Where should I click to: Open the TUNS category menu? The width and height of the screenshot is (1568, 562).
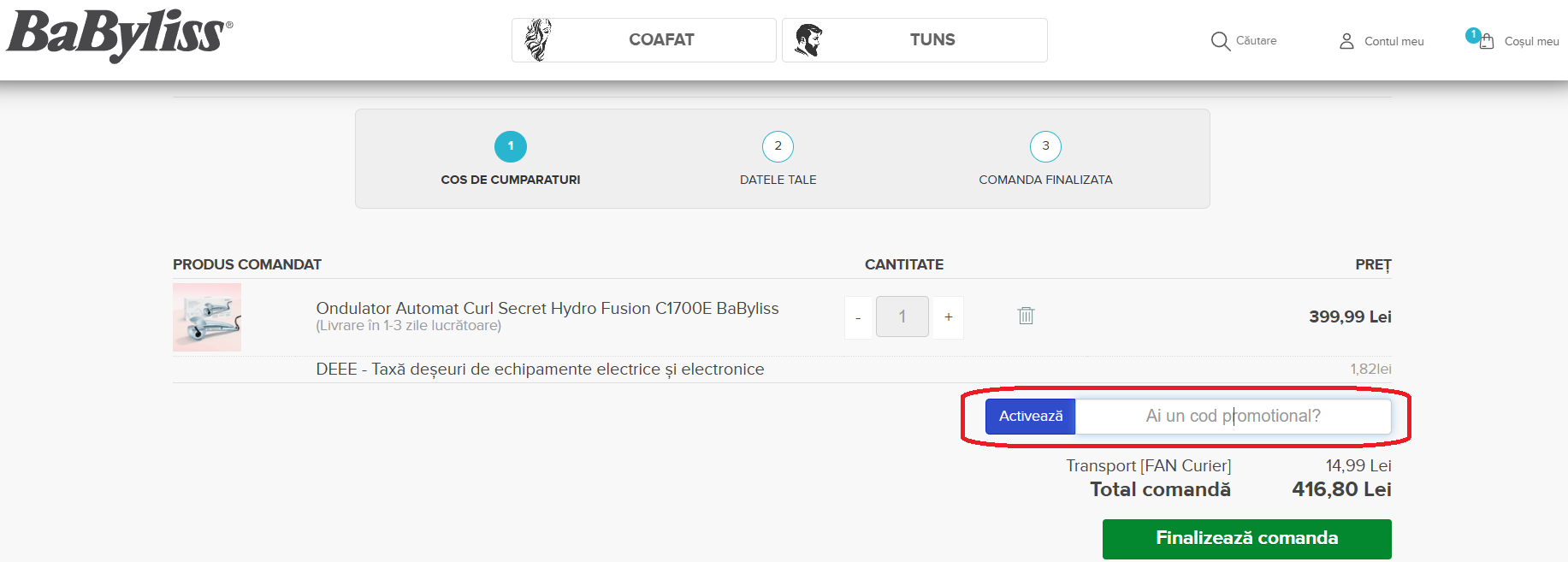932,40
